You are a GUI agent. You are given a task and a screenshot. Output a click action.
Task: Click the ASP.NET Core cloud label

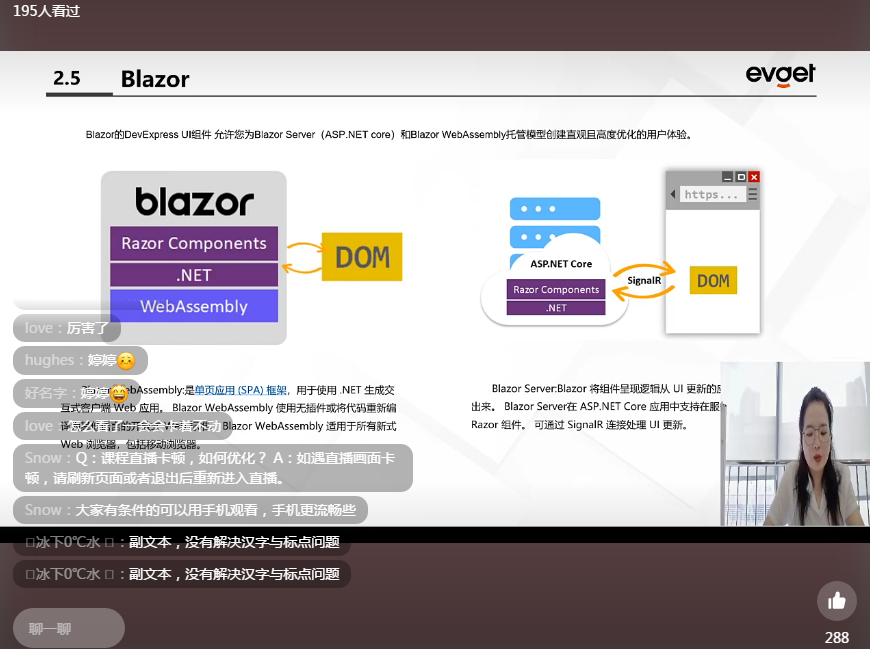pyautogui.click(x=561, y=264)
